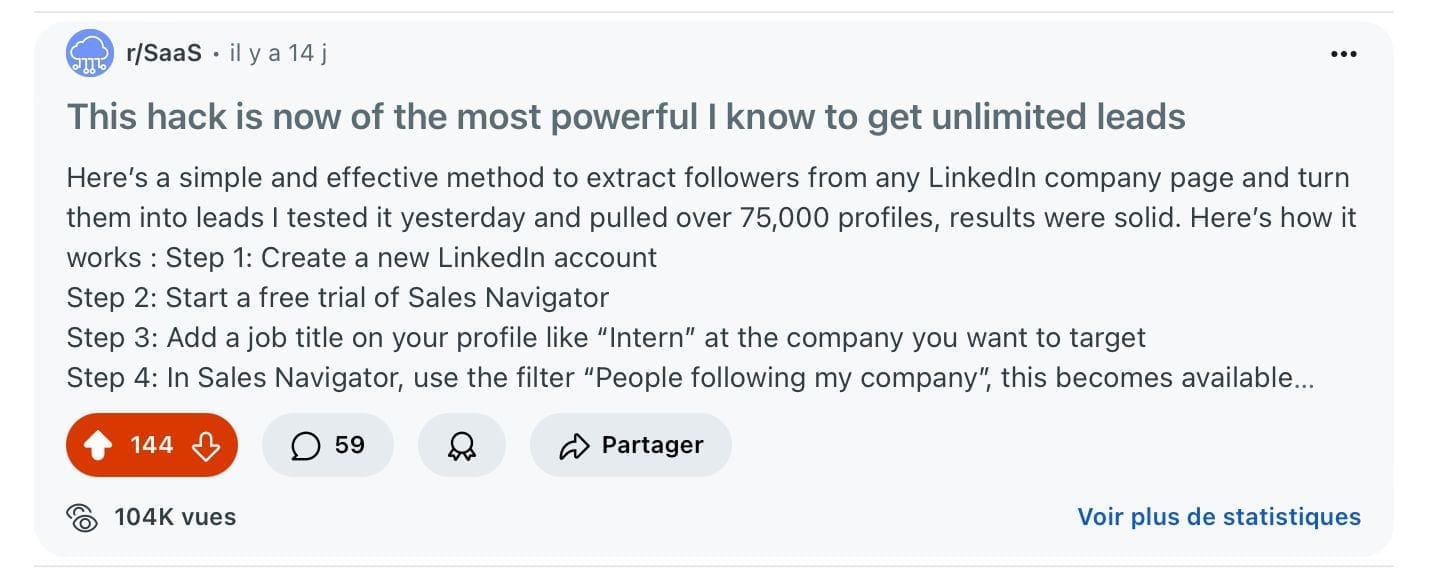Click the share arrow icon

(574, 445)
